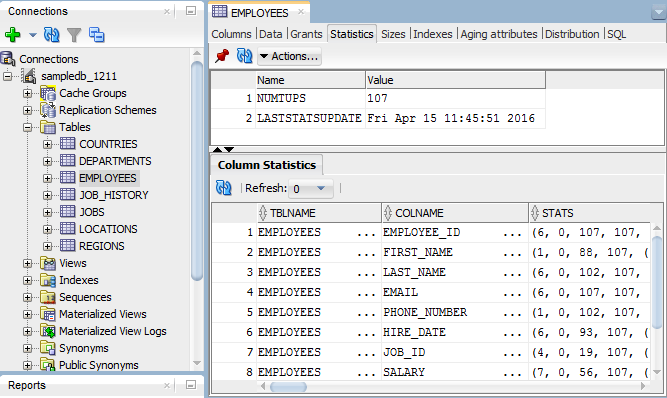Expand the DEPARTMENTS table node

[x=48, y=162]
